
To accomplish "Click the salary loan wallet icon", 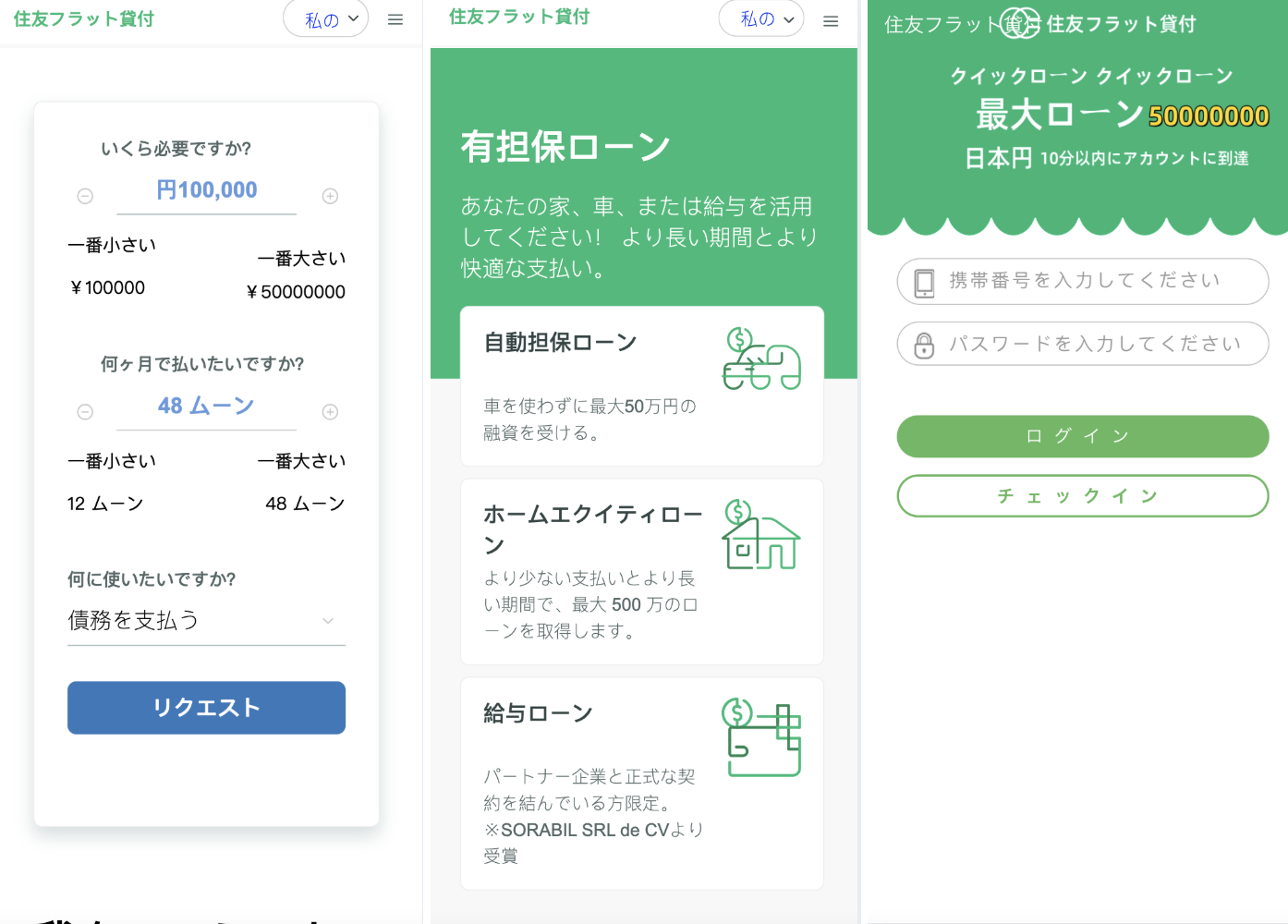I will 761,737.
